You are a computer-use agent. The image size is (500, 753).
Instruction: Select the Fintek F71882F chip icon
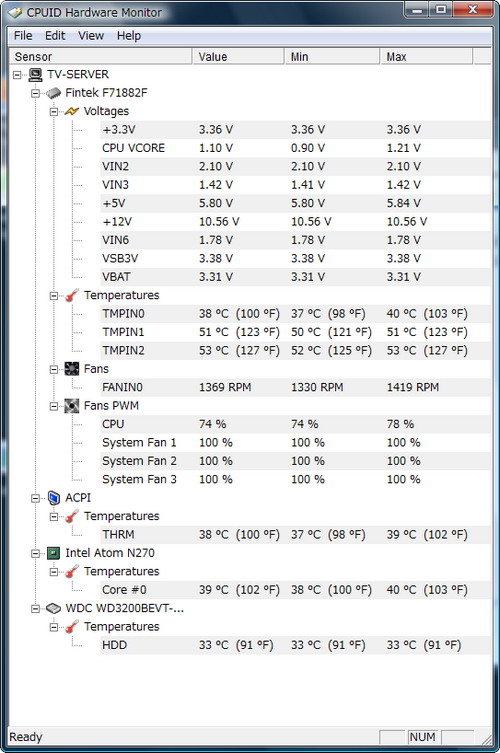(53, 93)
